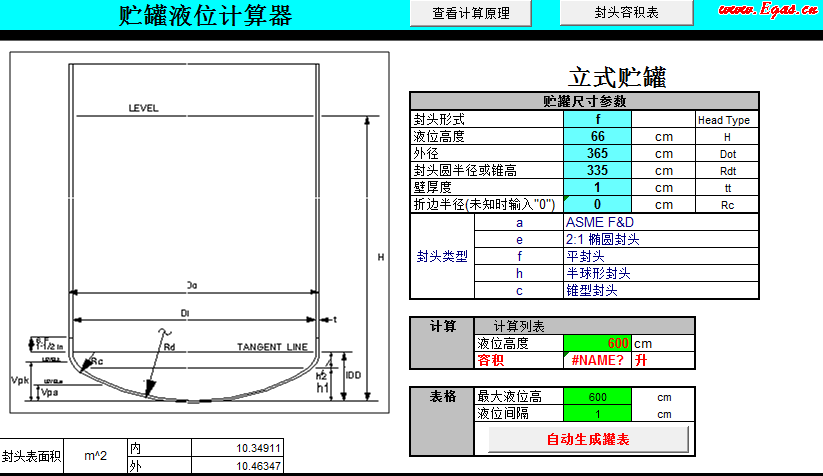
Task: Click the 最大液位高 green cell in 表格
Action: tap(597, 397)
